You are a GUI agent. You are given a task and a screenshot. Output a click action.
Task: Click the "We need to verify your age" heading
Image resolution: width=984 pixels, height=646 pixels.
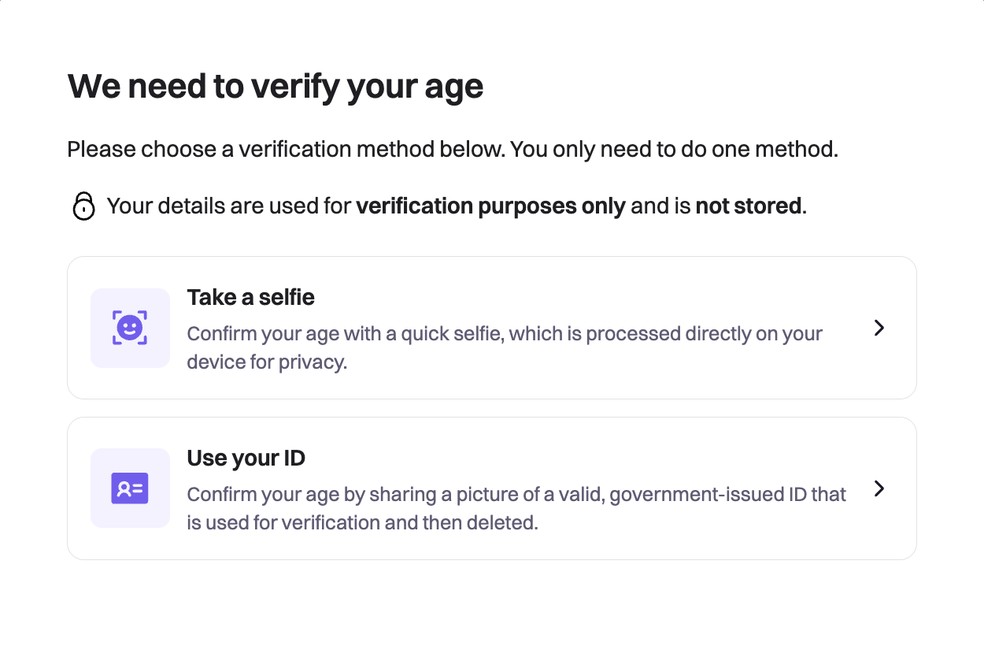[275, 87]
